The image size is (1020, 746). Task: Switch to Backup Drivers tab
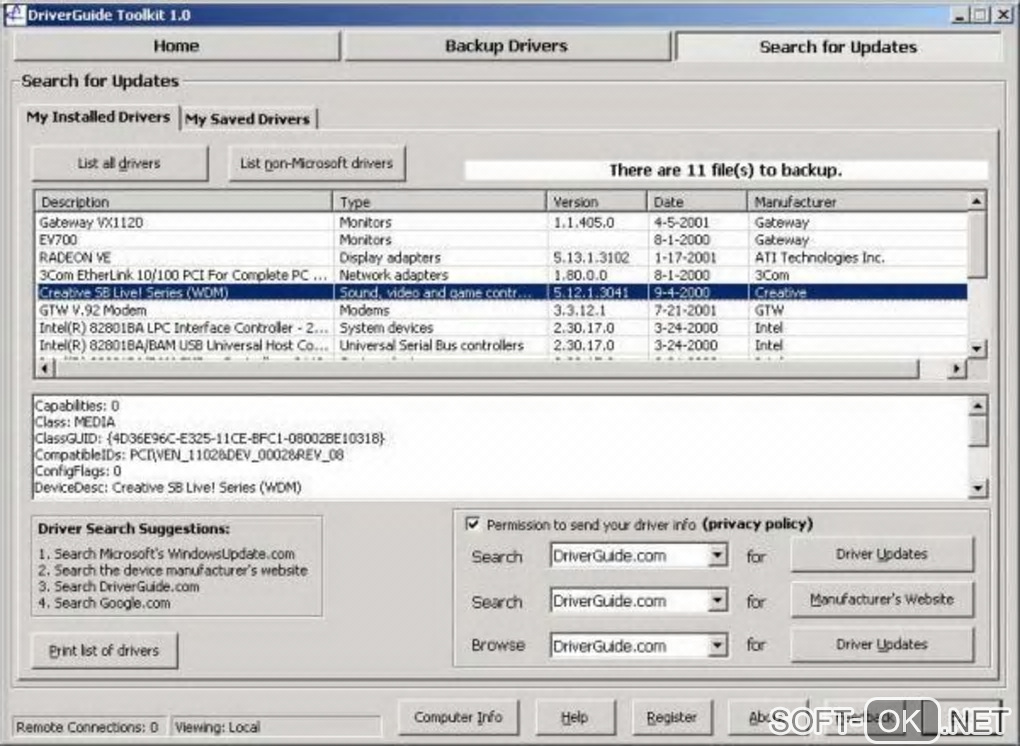(506, 46)
